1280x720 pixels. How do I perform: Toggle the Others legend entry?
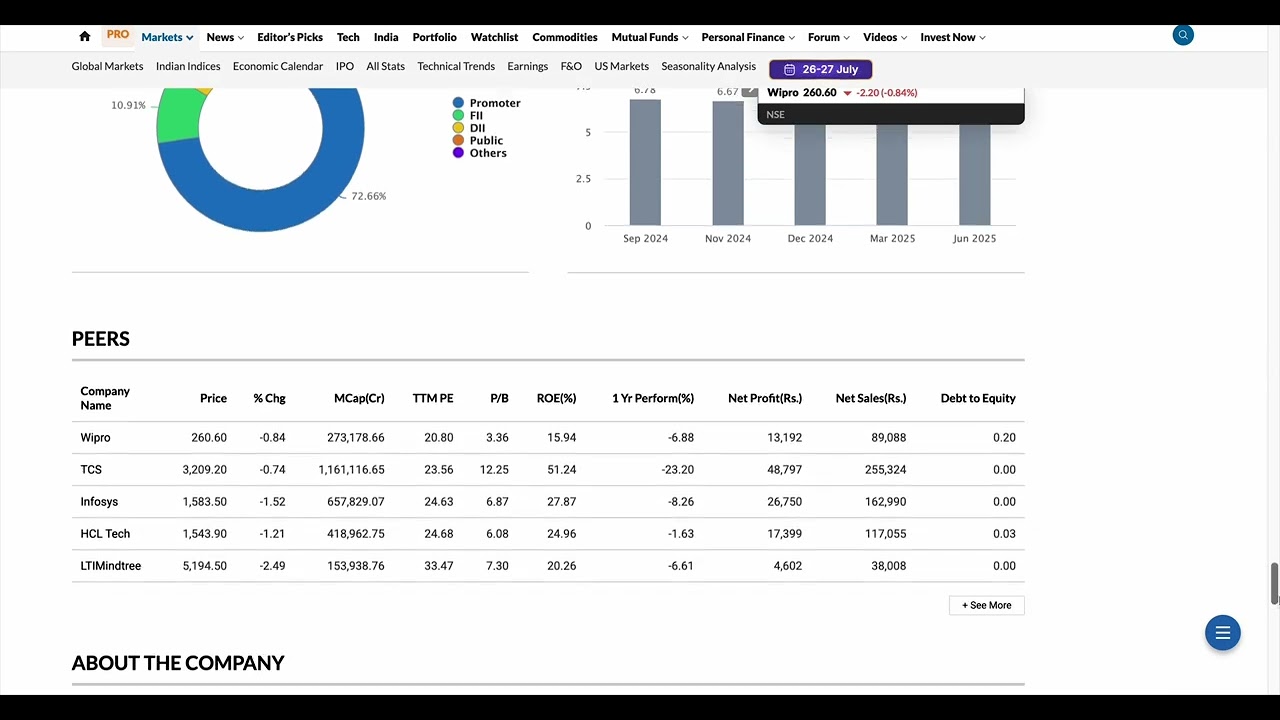pos(480,153)
